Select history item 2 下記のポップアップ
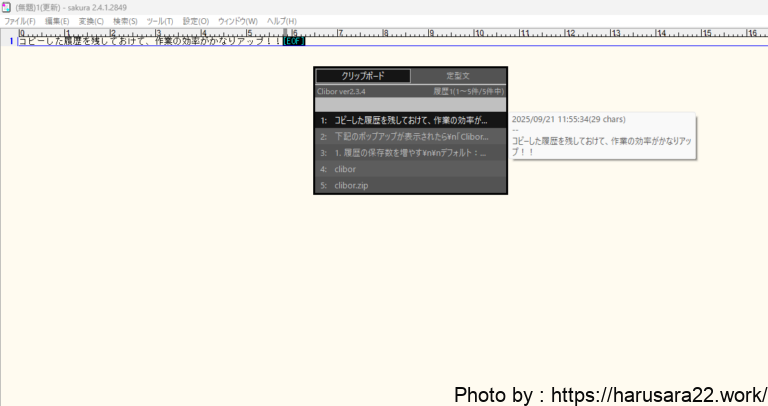Viewport: 768px width, 406px height. click(410, 136)
